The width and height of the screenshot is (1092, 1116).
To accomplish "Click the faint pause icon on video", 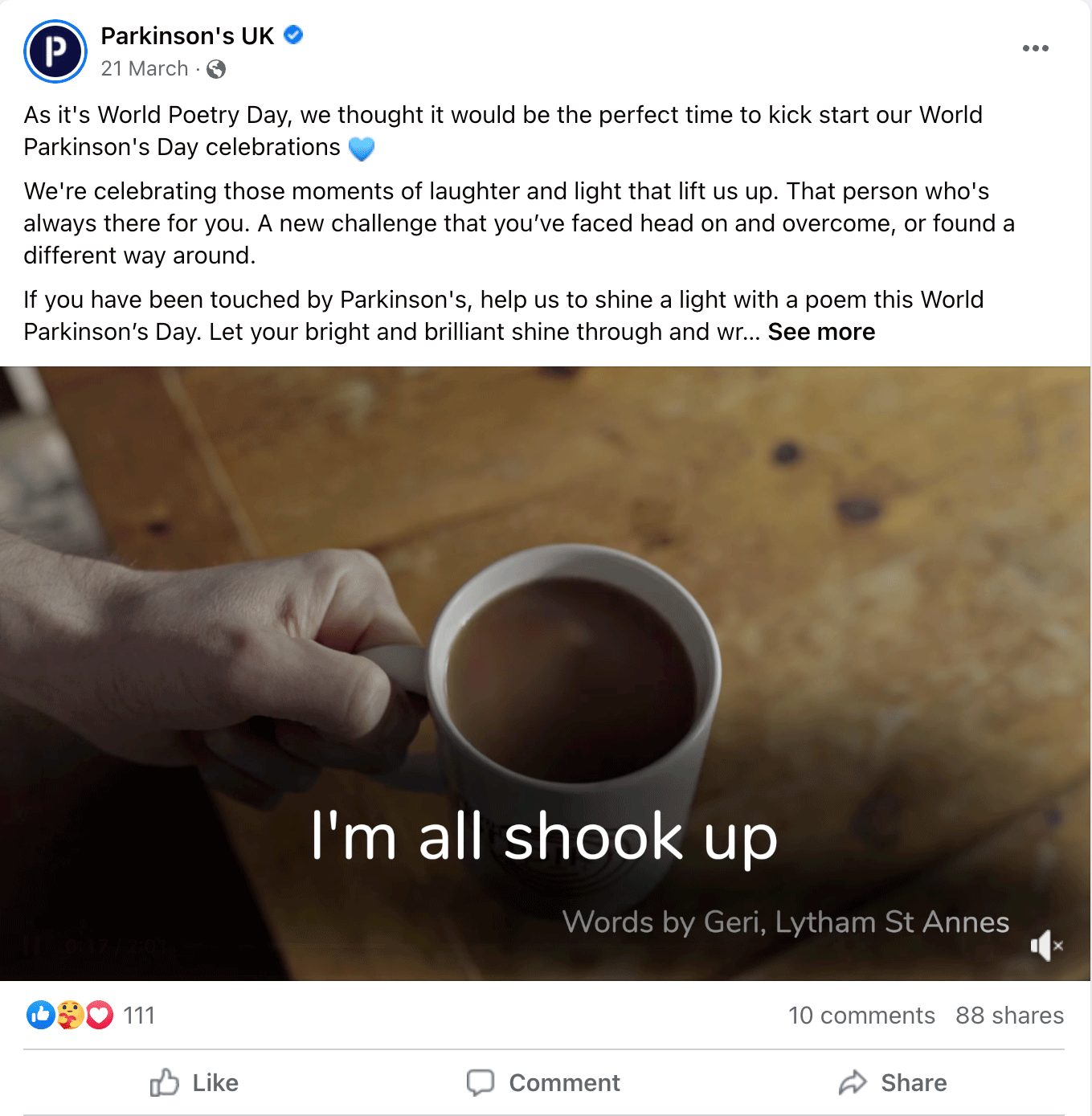I will tap(31, 946).
